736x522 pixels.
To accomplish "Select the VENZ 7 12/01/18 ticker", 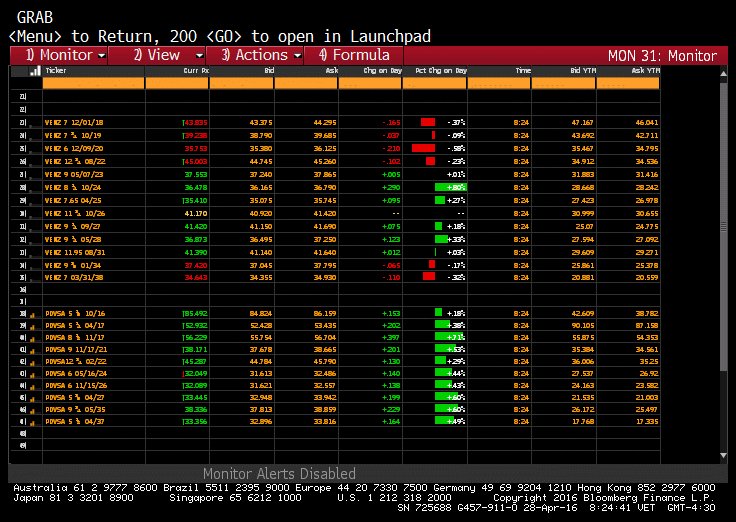I will (74, 123).
